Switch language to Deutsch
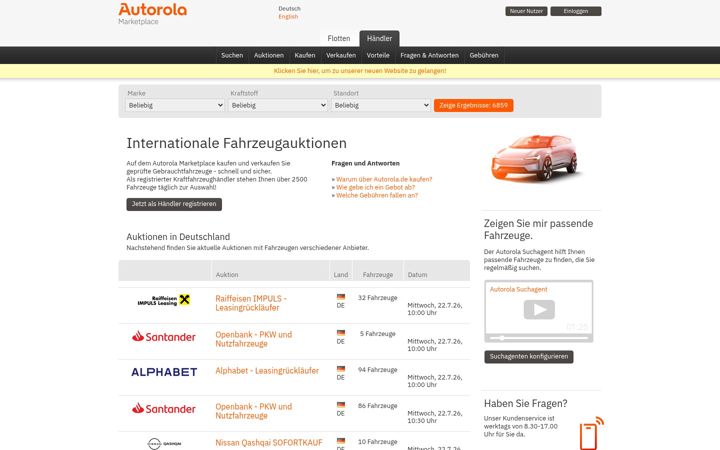Image resolution: width=720 pixels, height=450 pixels. pos(289,9)
